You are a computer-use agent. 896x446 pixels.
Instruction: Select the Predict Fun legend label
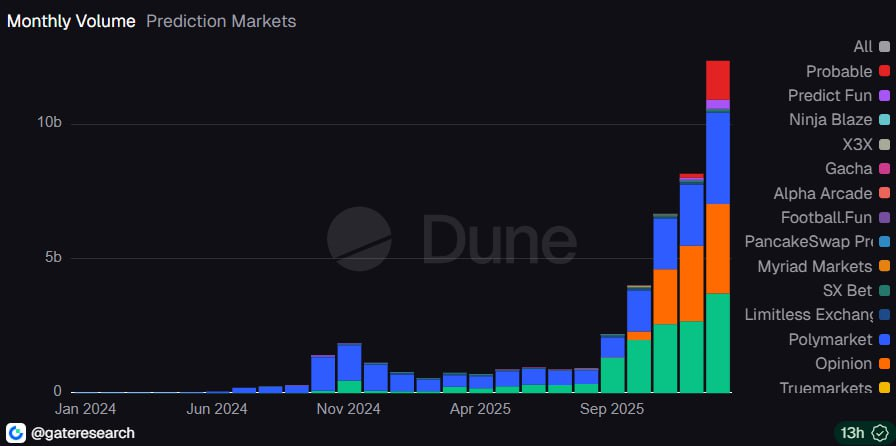(830, 95)
